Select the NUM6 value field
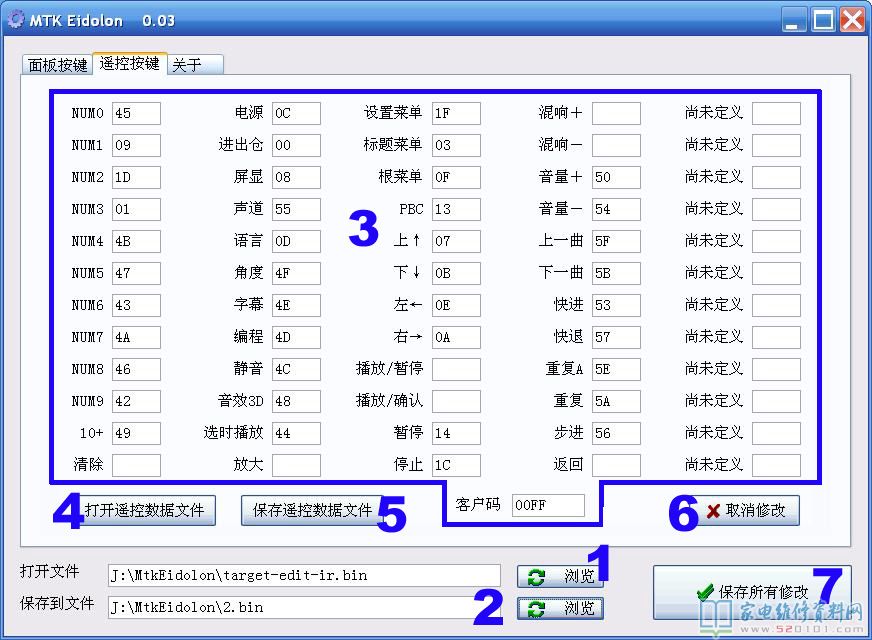872x640 pixels. pyautogui.click(x=136, y=305)
